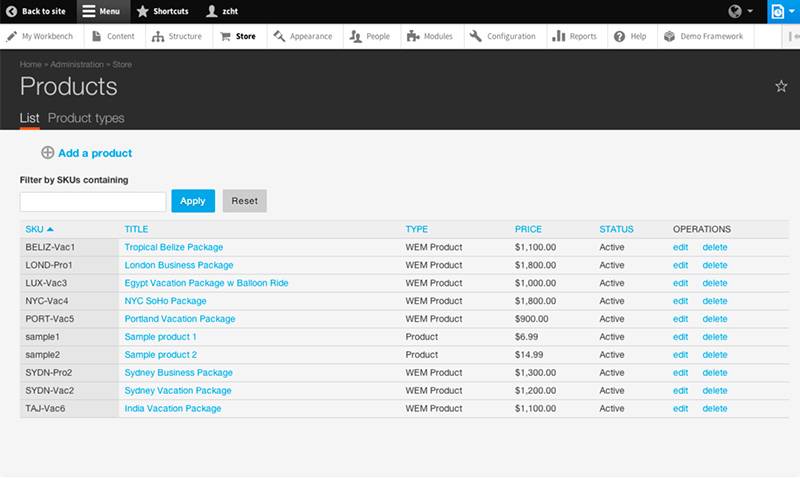Sort table by PRICE column

(x=528, y=229)
